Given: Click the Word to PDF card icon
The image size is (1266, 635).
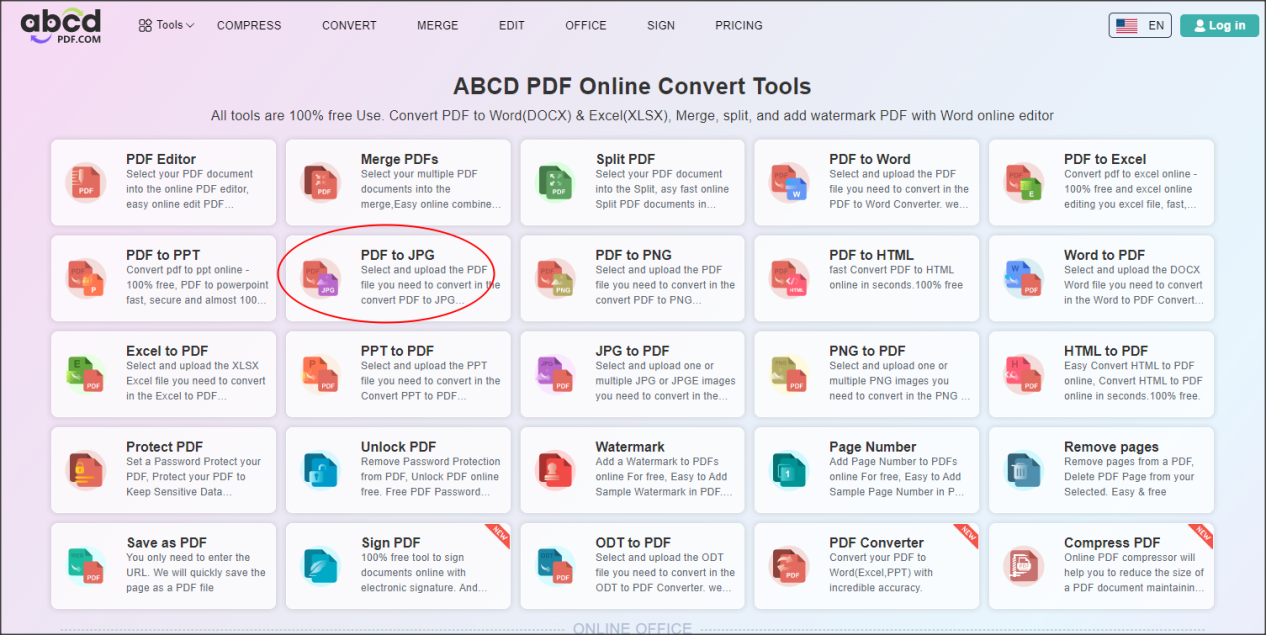Looking at the screenshot, I should 1024,278.
